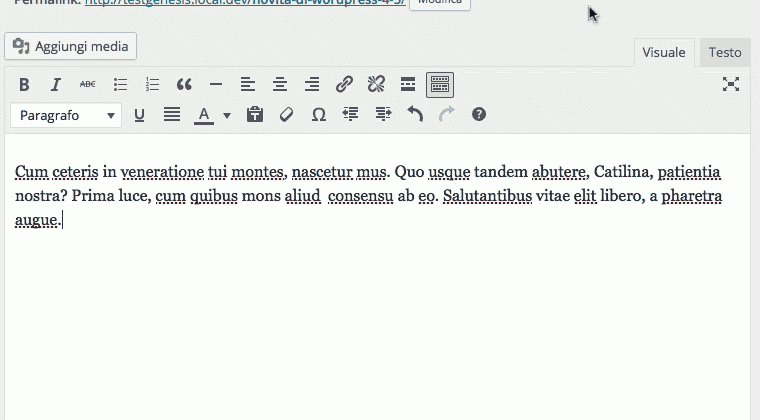The height and width of the screenshot is (420, 760).
Task: Decrease paragraph indent
Action: (350, 115)
